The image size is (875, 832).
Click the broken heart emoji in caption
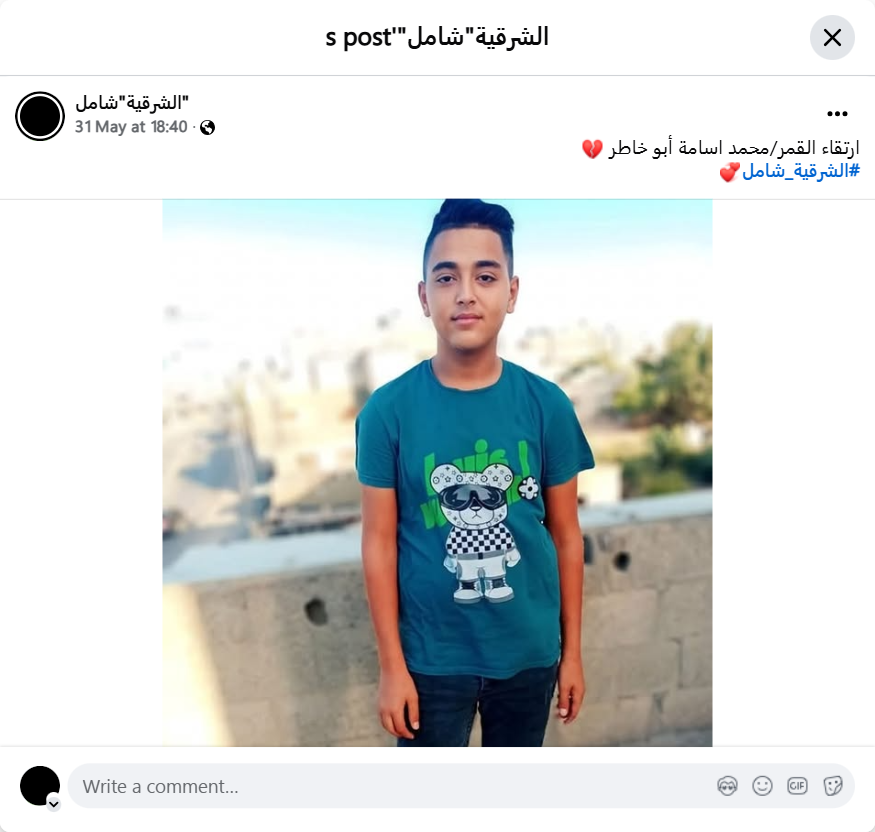coord(592,149)
